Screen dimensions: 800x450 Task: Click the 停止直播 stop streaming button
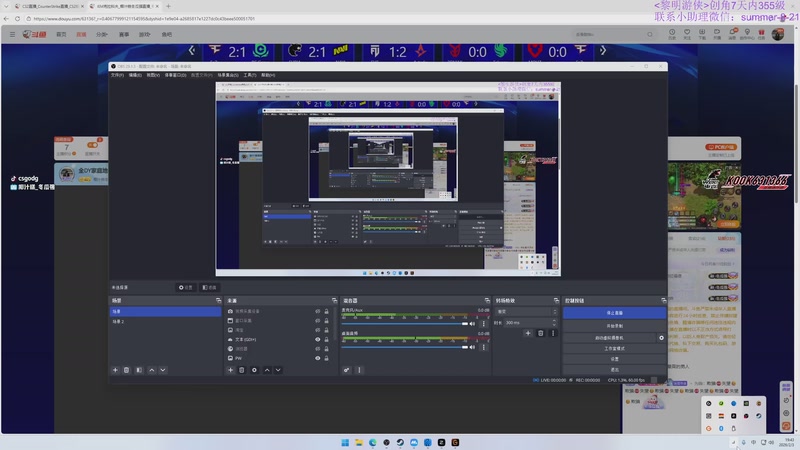tap(614, 313)
